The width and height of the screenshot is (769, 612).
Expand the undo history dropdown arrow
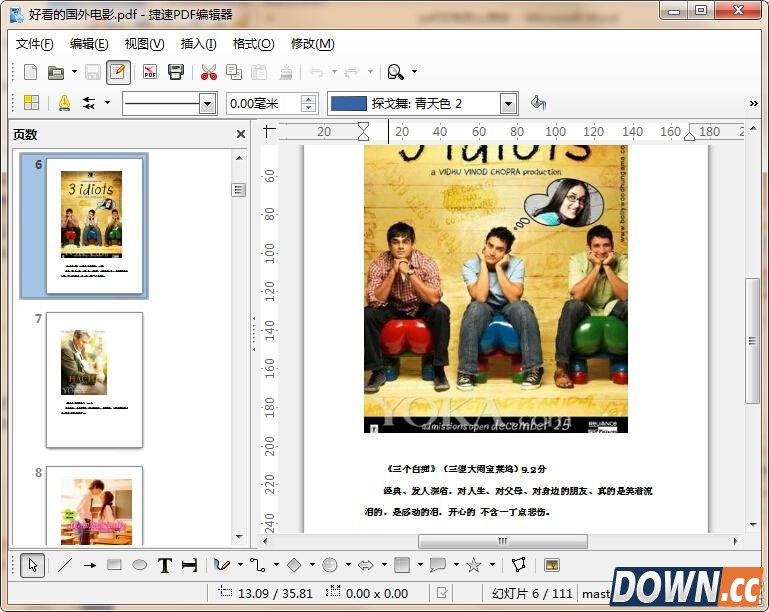coord(334,72)
